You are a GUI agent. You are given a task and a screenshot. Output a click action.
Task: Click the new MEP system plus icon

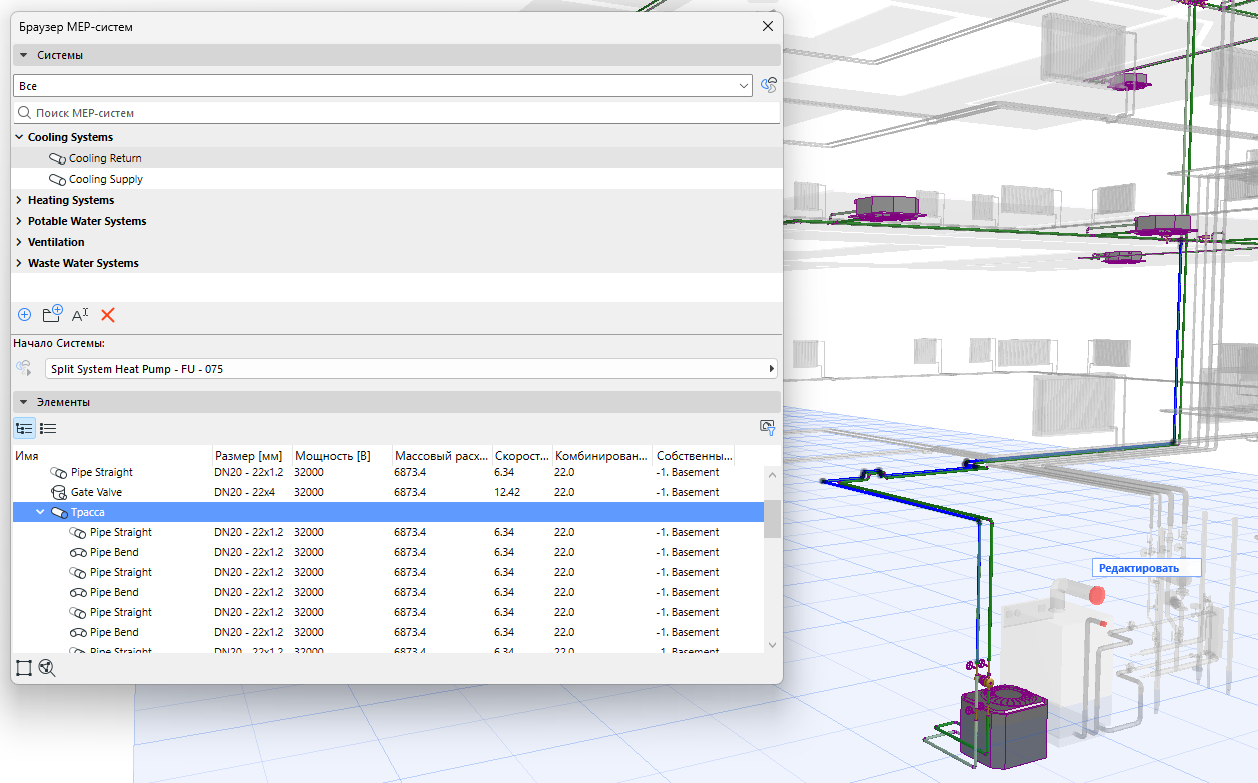[x=25, y=315]
